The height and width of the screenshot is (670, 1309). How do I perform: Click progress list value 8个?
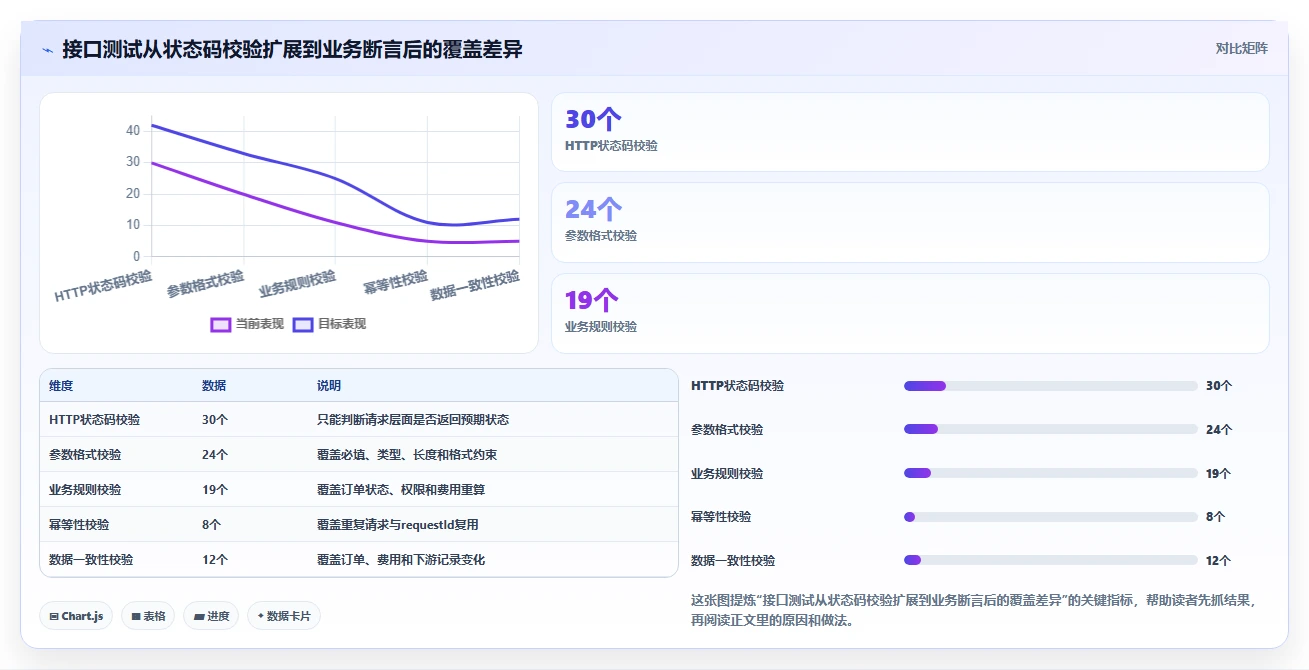pos(1215,517)
